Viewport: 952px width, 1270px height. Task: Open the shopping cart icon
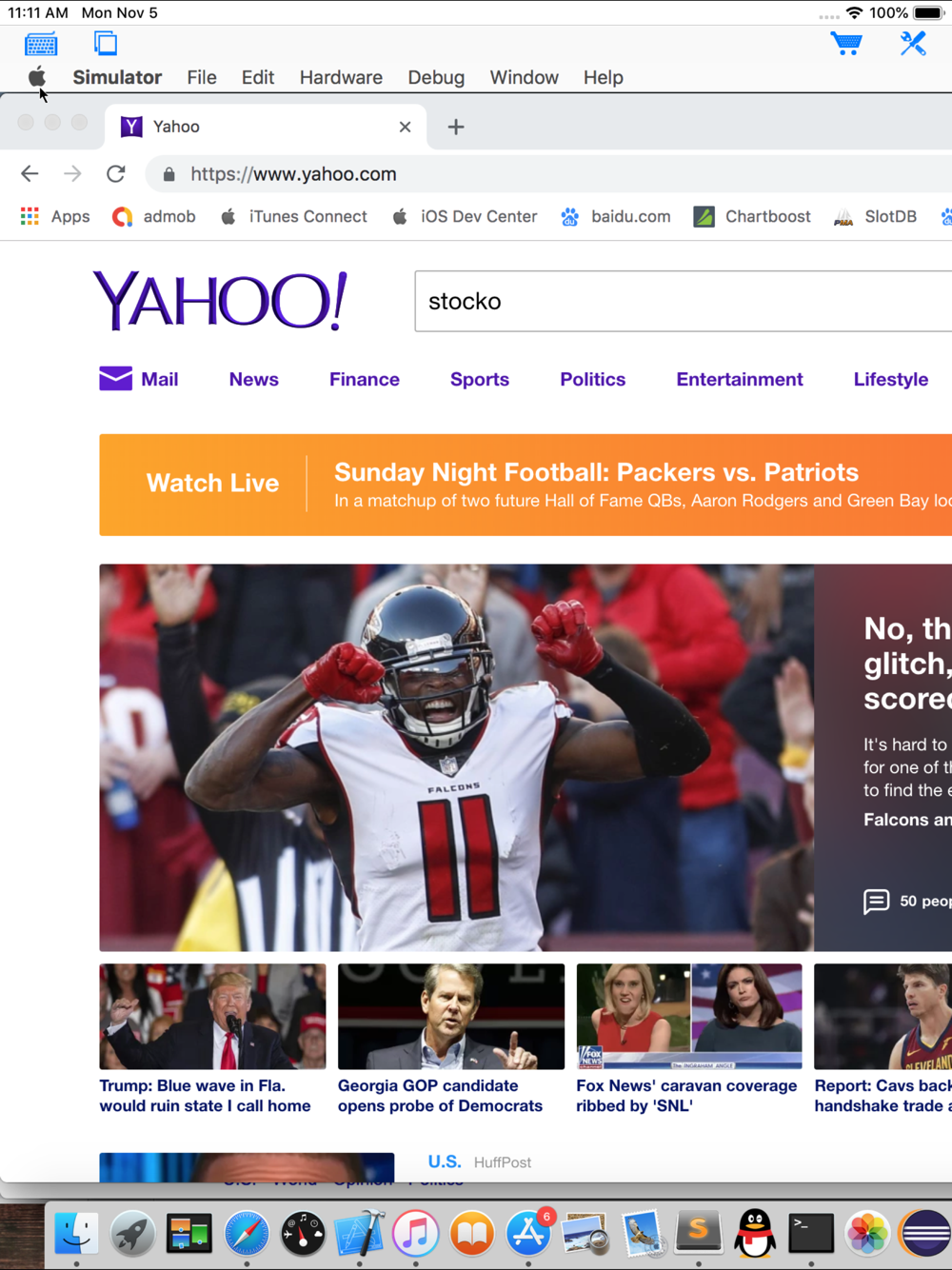coord(845,43)
